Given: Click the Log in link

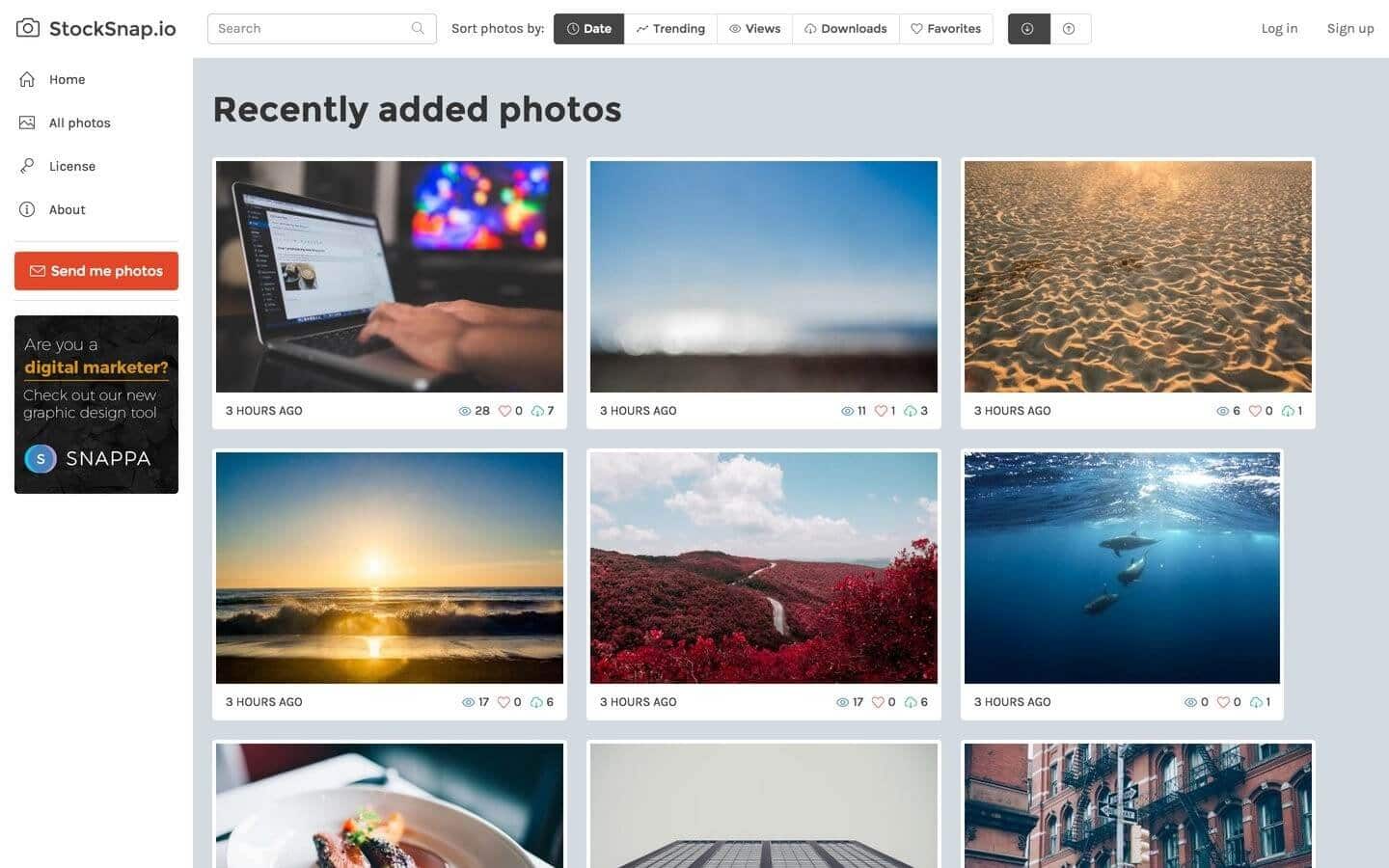Looking at the screenshot, I should (1279, 29).
